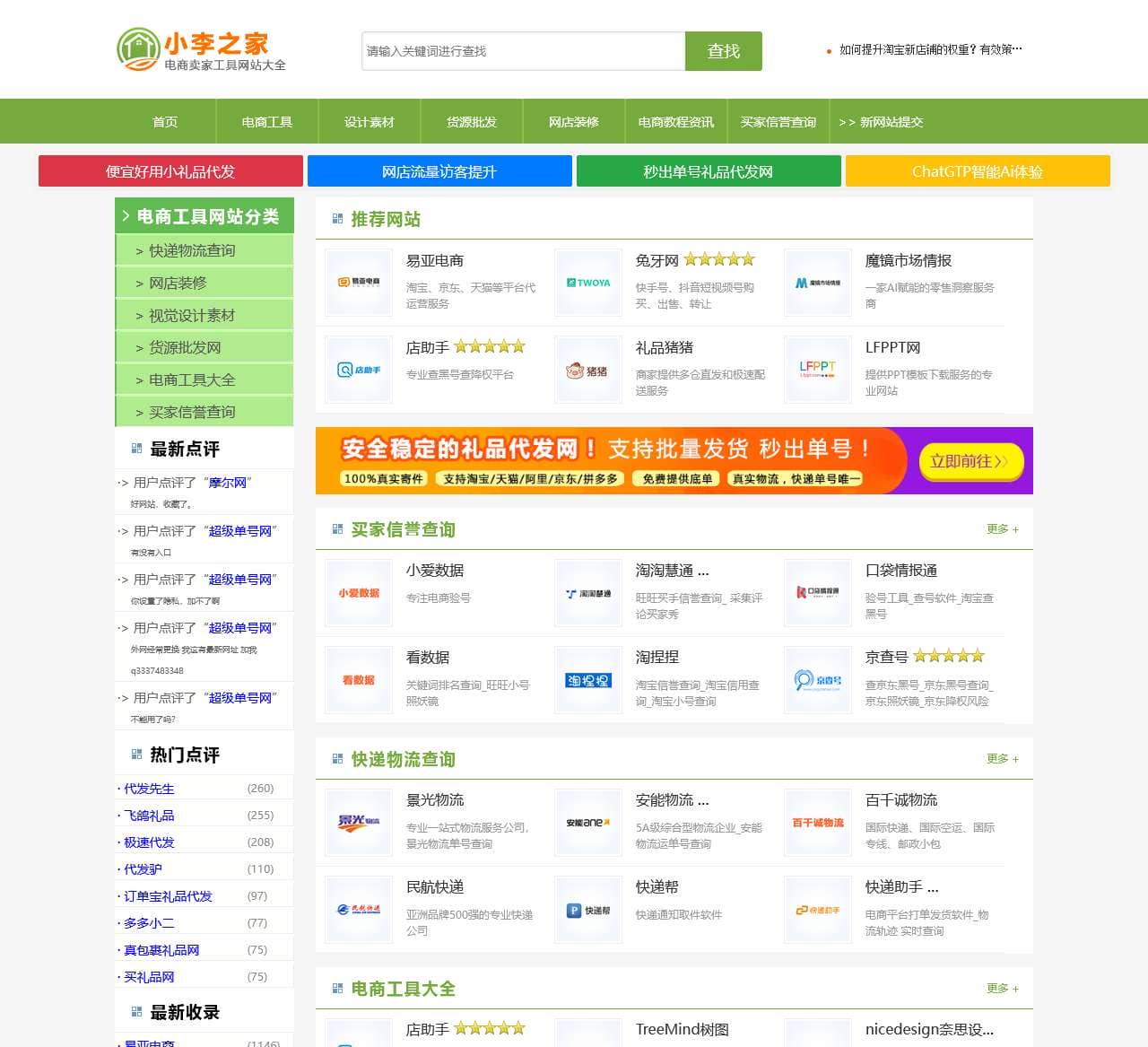Open the 民航快递 site title link
Viewport: 1148px width, 1047px height.
[x=435, y=887]
